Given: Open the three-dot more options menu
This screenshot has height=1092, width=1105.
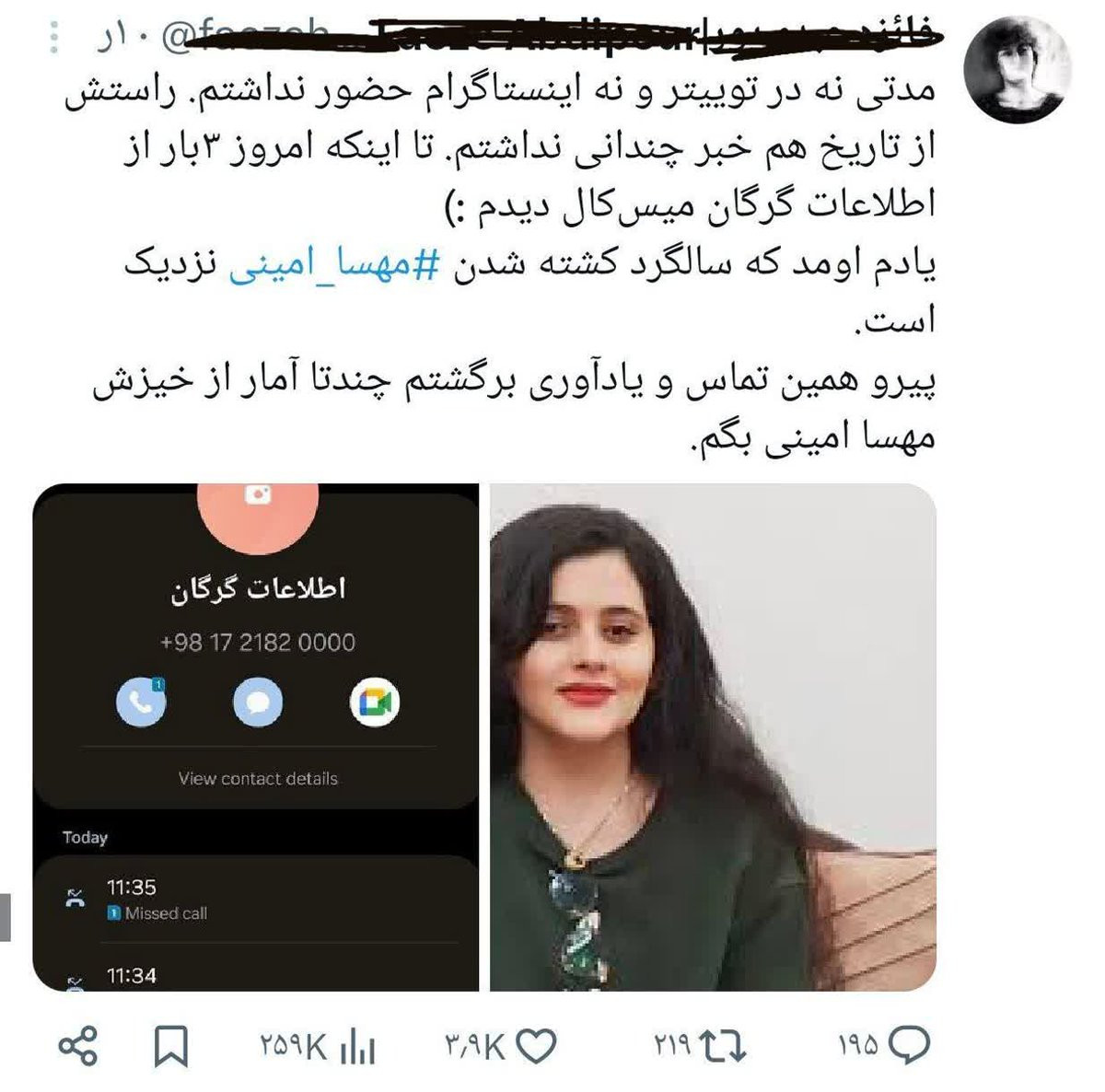Looking at the screenshot, I should [x=54, y=36].
